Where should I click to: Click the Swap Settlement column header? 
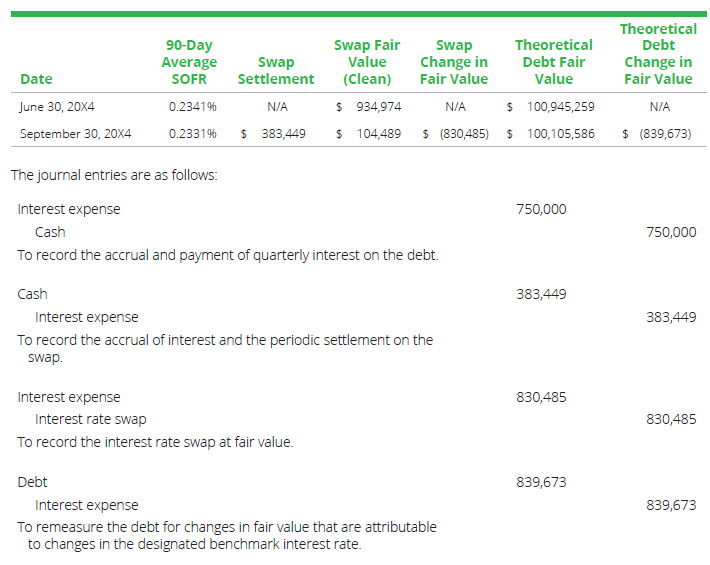pyautogui.click(x=275, y=71)
